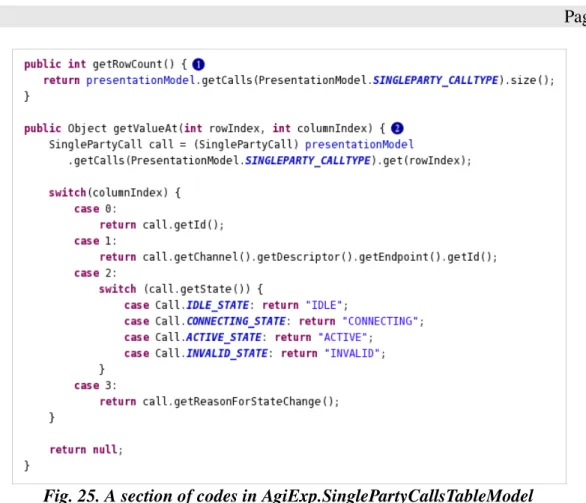This screenshot has height=503, width=586.
Task: Click the ".get(rowIndex);" text
Action: point(424,161)
